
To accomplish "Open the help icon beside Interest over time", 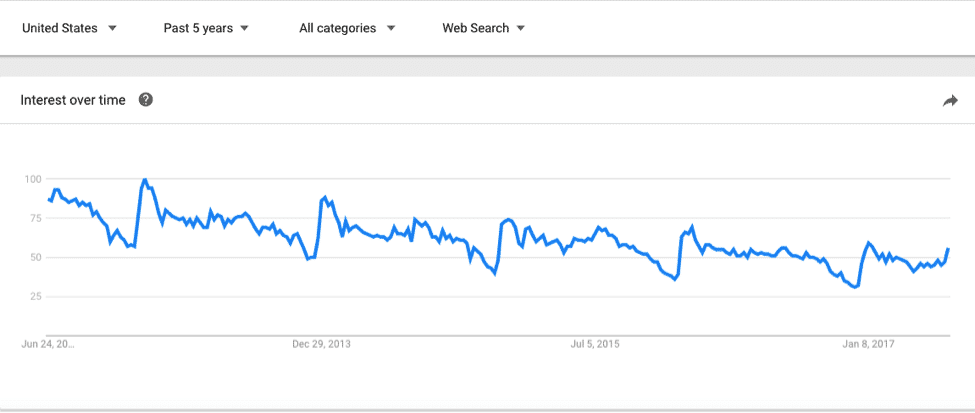I will click(x=146, y=100).
